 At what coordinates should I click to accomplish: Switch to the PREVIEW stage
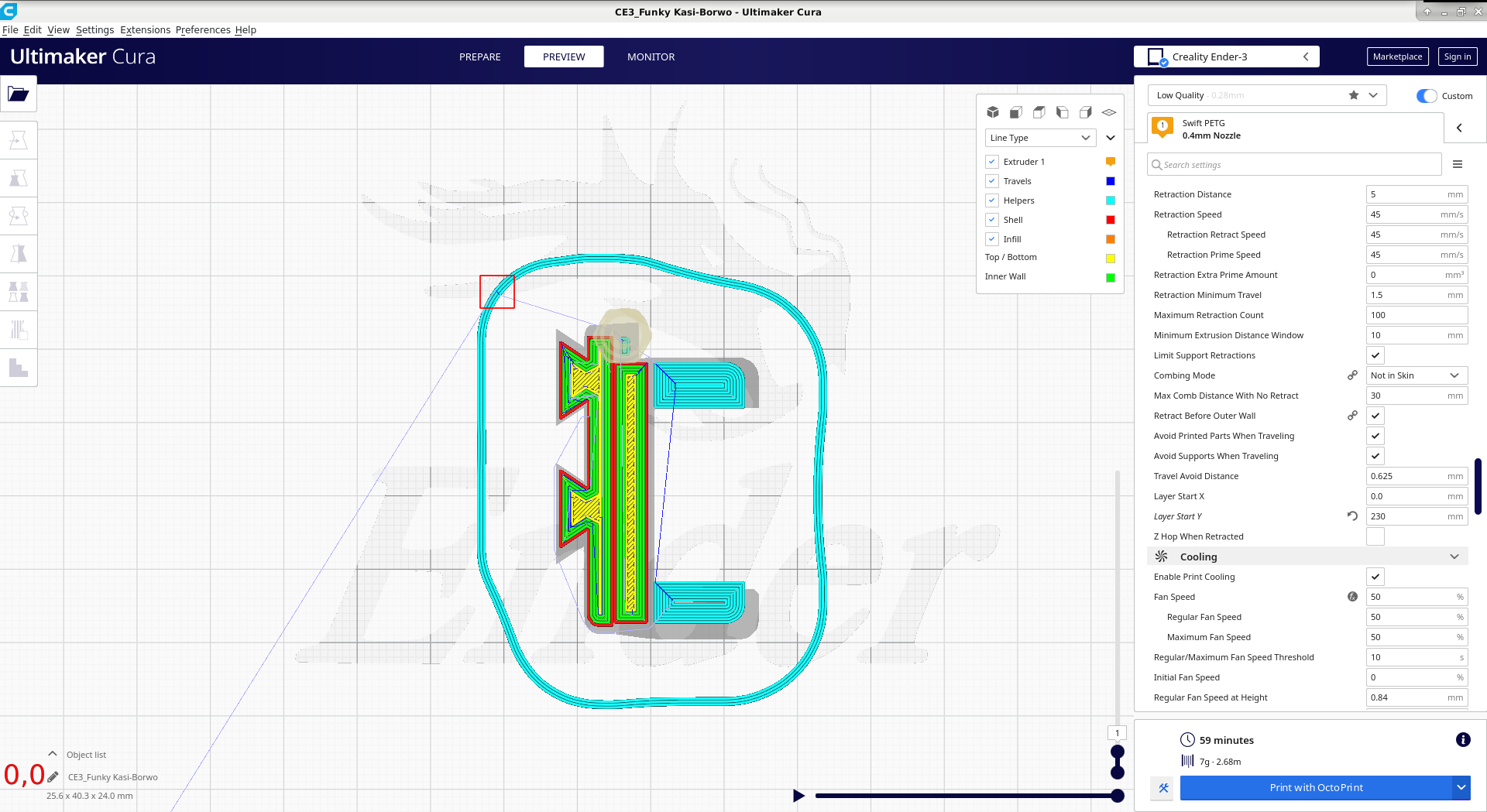(x=564, y=57)
